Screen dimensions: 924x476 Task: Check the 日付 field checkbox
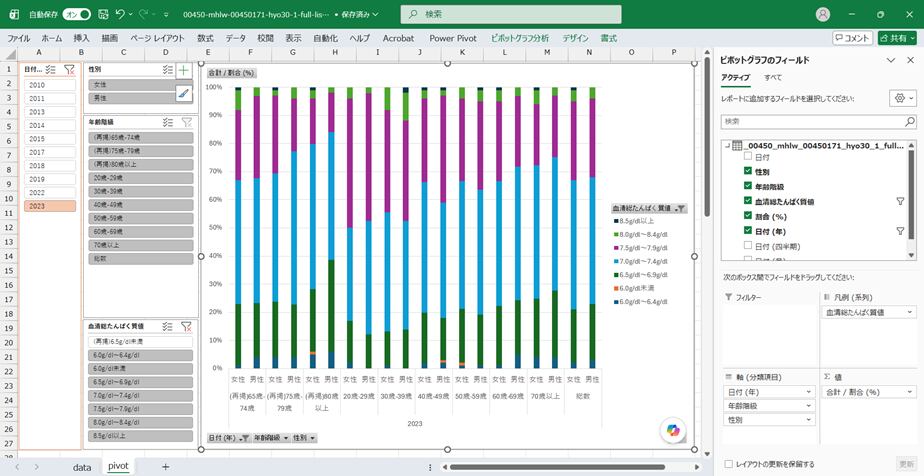747,157
